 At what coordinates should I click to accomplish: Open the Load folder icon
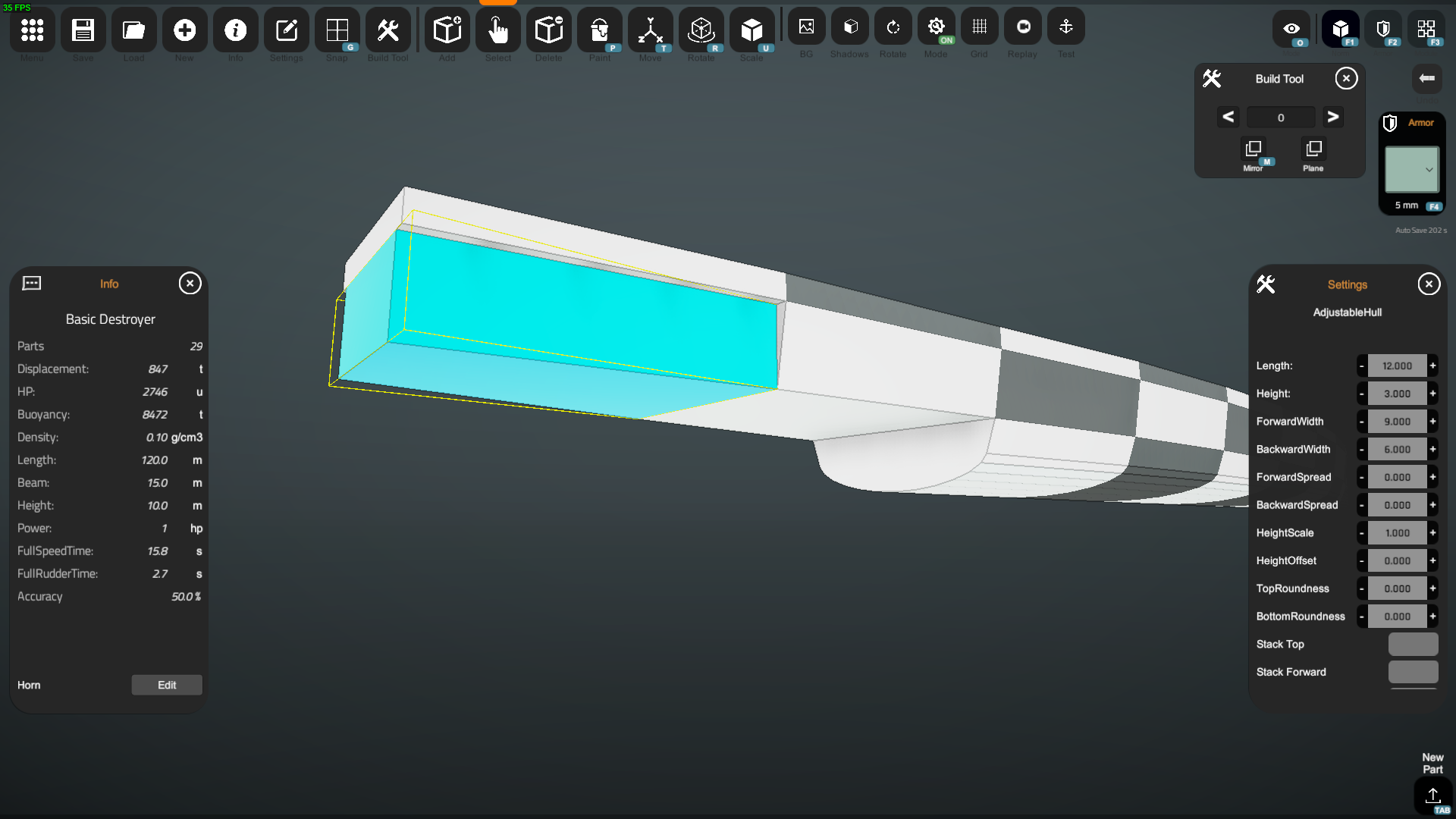click(133, 30)
